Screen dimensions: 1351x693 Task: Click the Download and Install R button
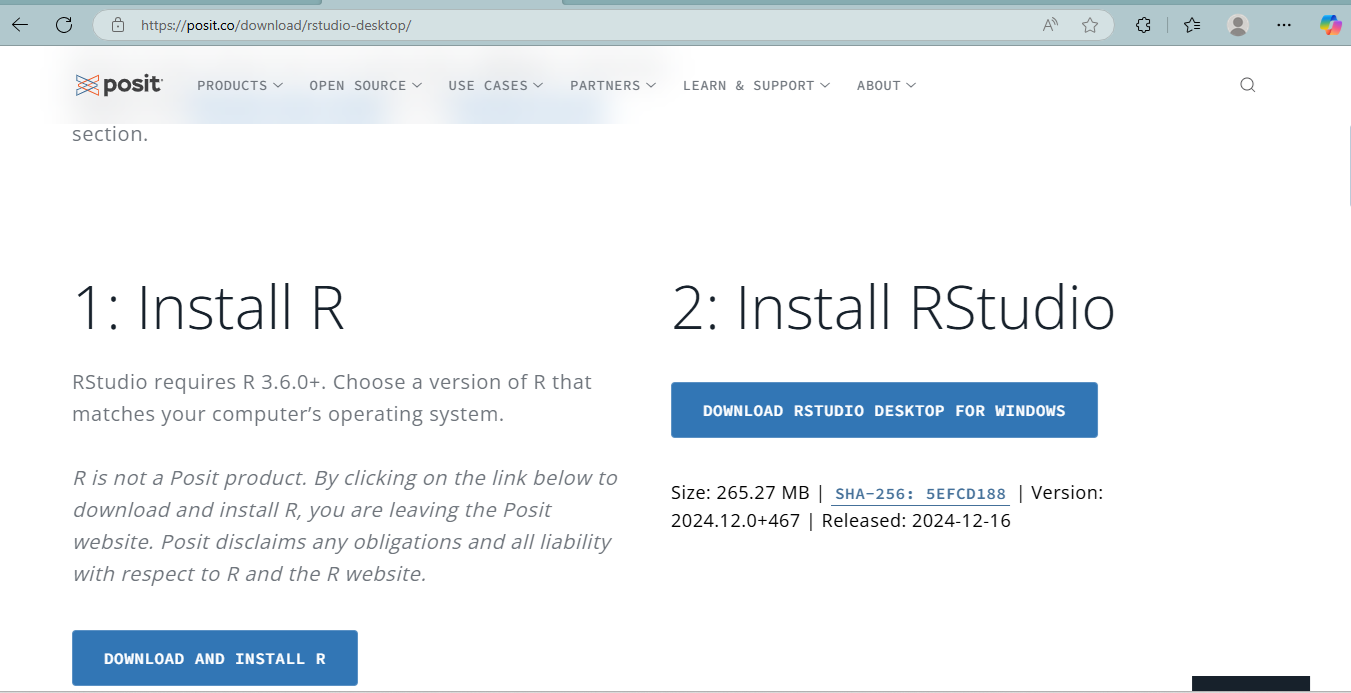pyautogui.click(x=215, y=658)
